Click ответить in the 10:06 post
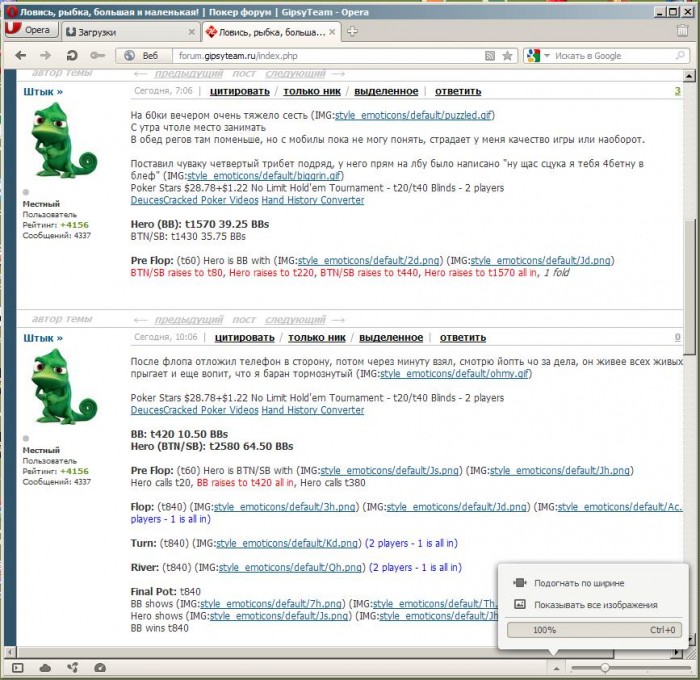The width and height of the screenshot is (700, 680). [x=463, y=338]
